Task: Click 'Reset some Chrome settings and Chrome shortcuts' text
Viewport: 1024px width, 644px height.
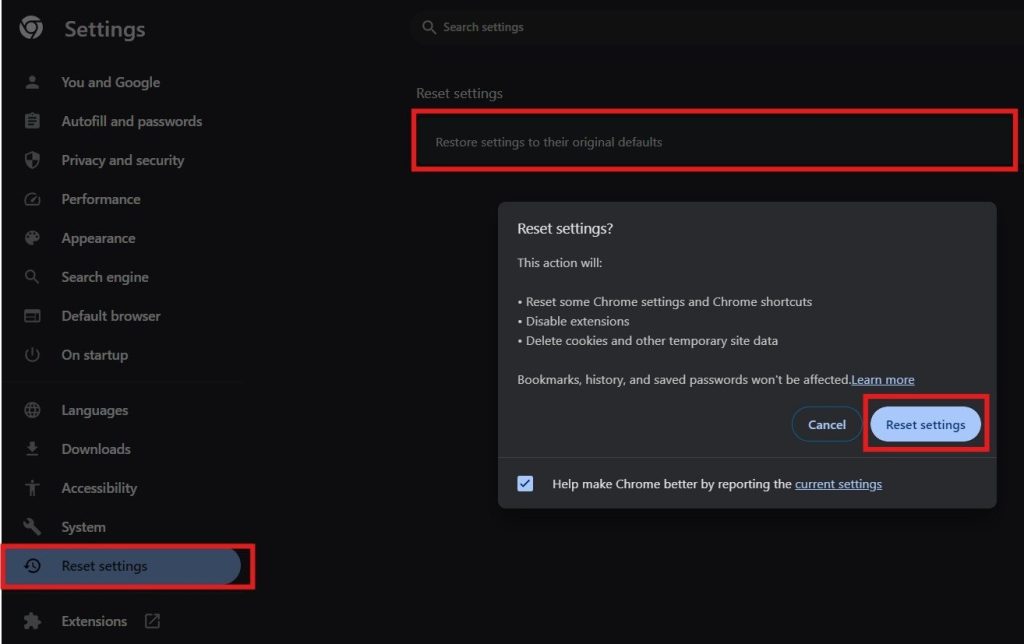Action: coord(669,302)
